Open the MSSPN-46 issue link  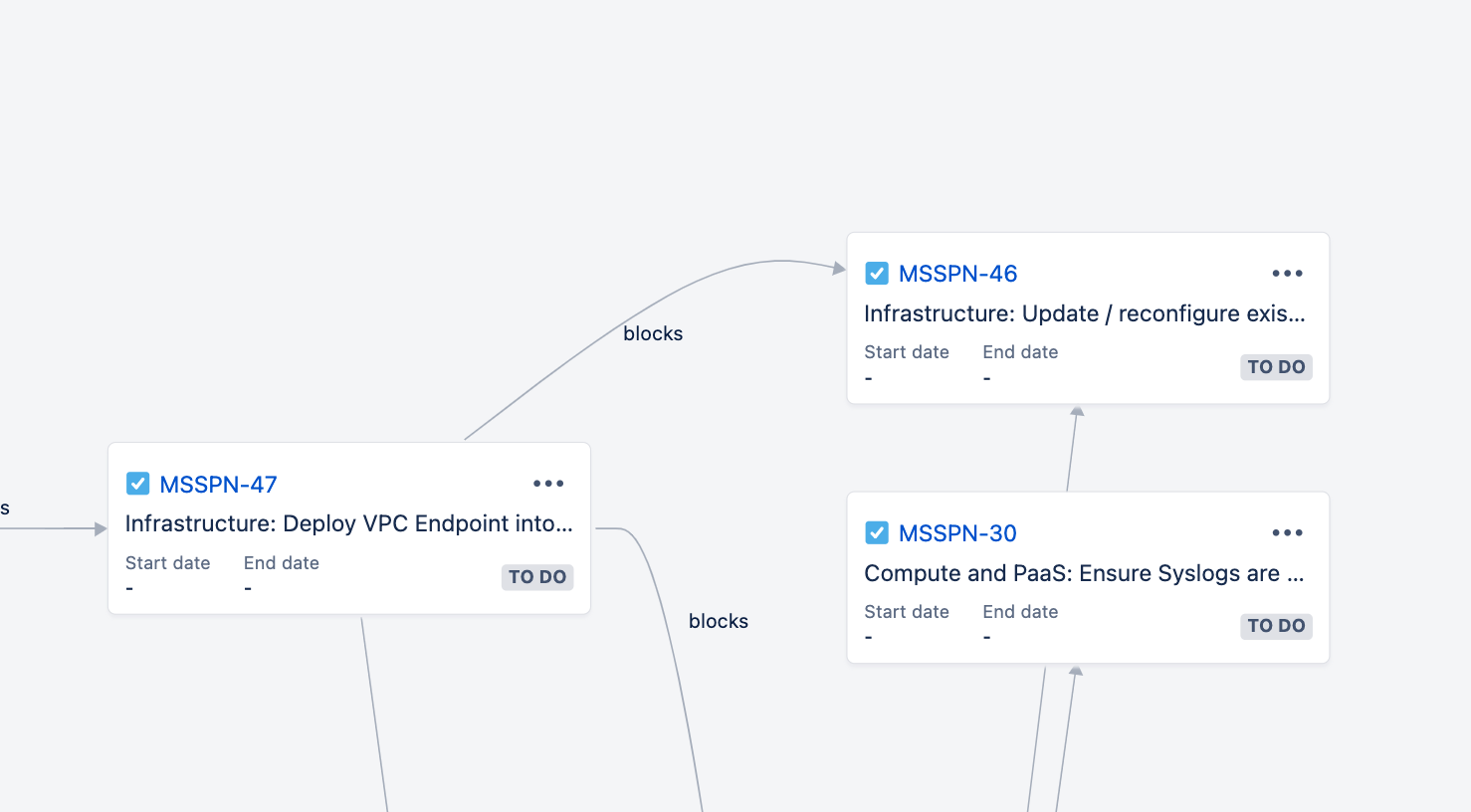click(x=957, y=274)
